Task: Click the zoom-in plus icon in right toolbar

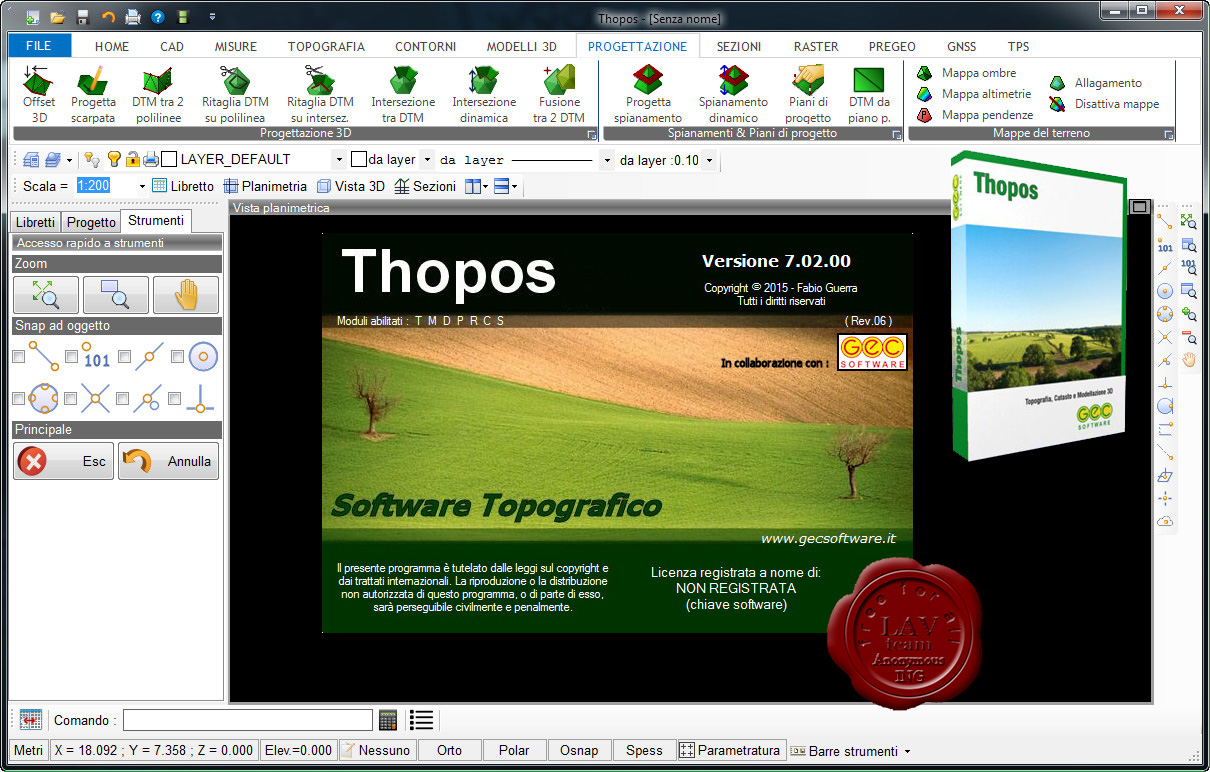Action: 1189,314
